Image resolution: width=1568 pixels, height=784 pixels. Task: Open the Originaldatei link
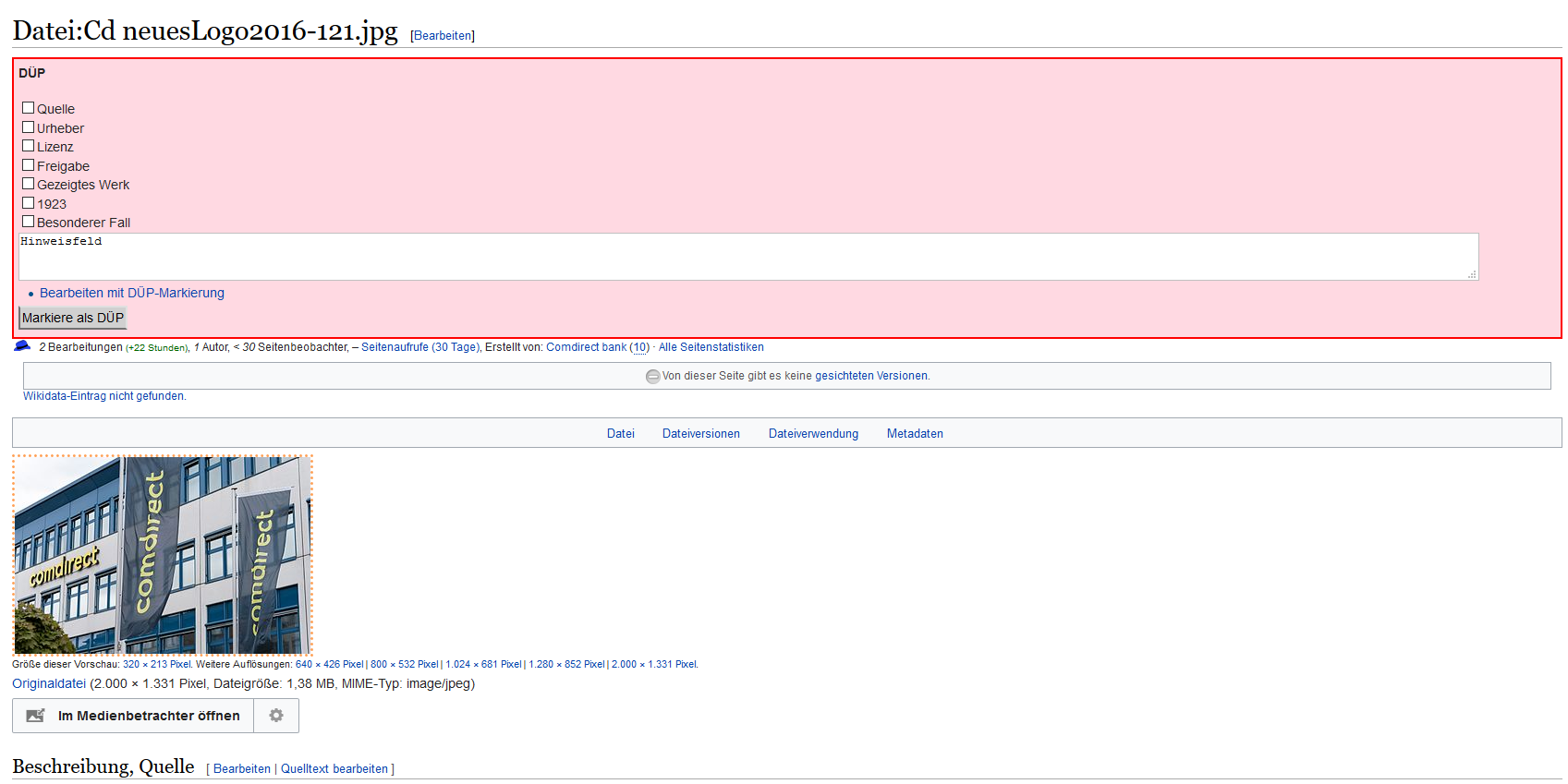(x=49, y=684)
